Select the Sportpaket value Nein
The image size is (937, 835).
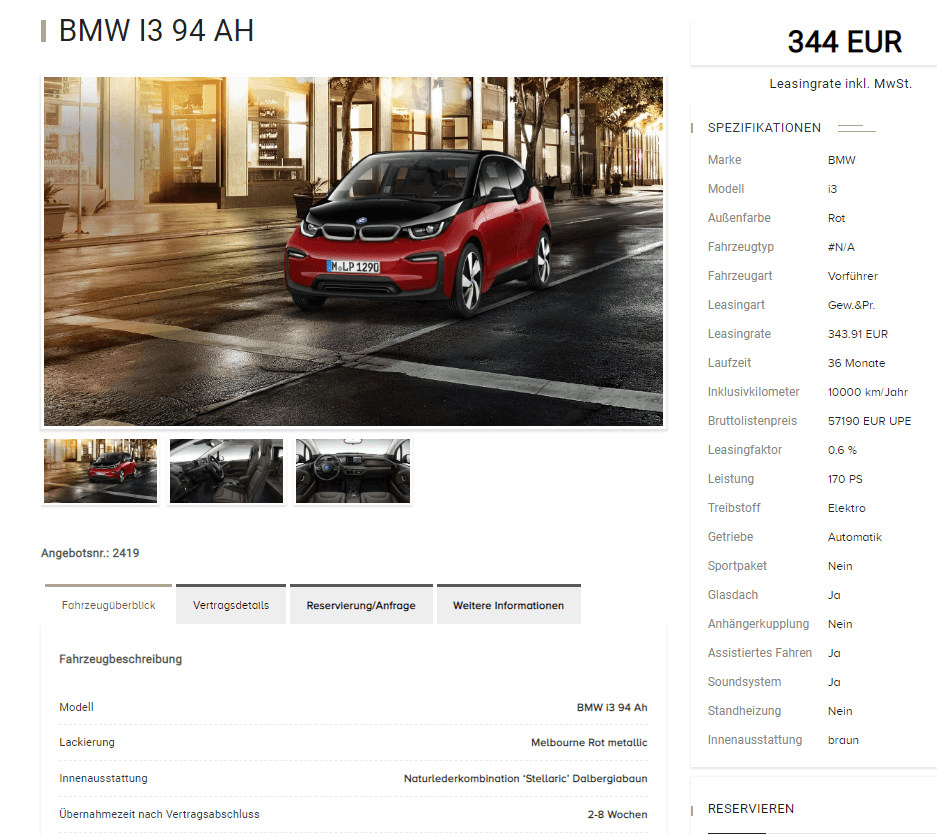[840, 566]
